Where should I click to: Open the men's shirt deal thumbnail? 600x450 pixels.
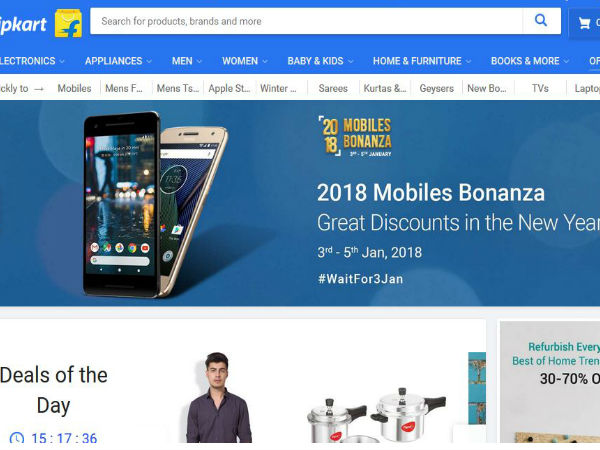click(x=218, y=398)
